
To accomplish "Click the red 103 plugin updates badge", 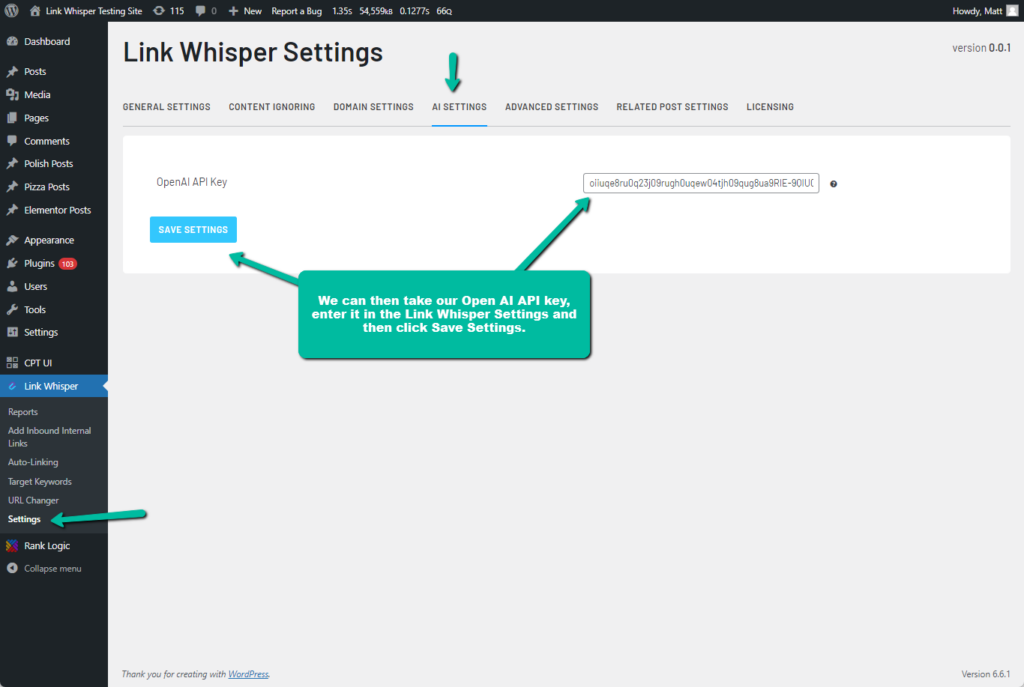I will [x=68, y=263].
